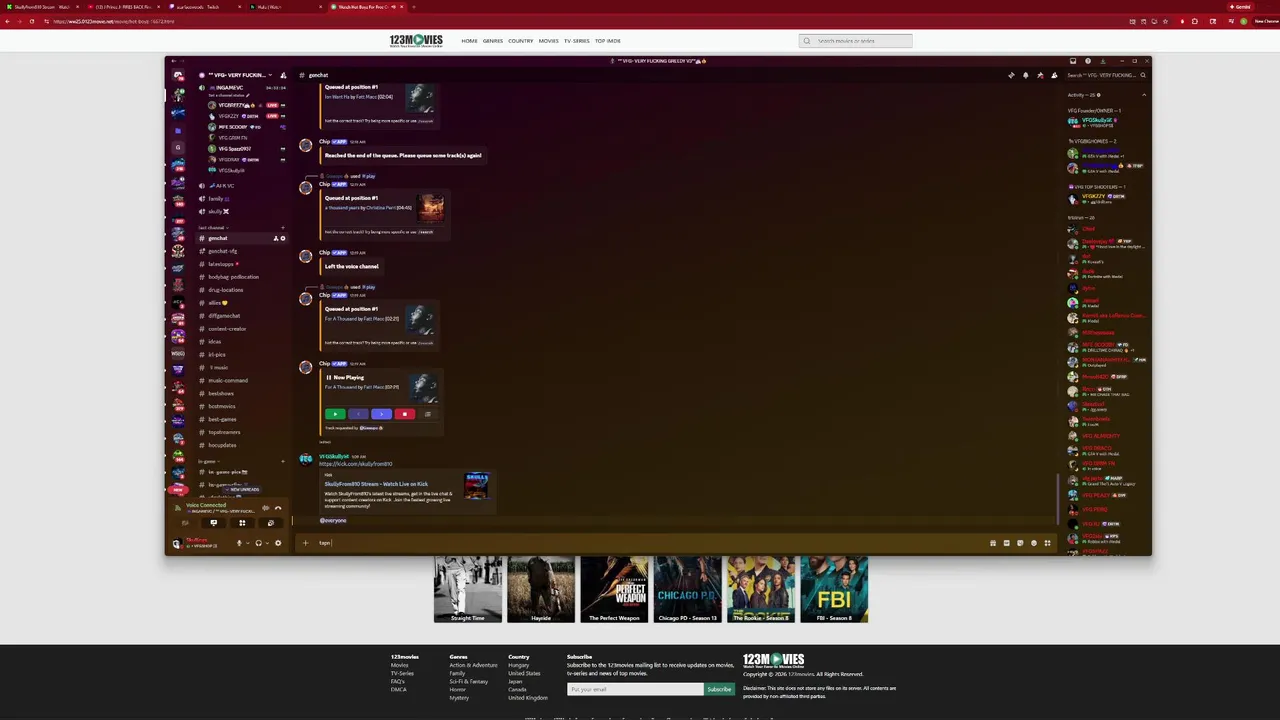Open the emoji picker in message bar
Screen dimensions: 1280x720
(1034, 543)
